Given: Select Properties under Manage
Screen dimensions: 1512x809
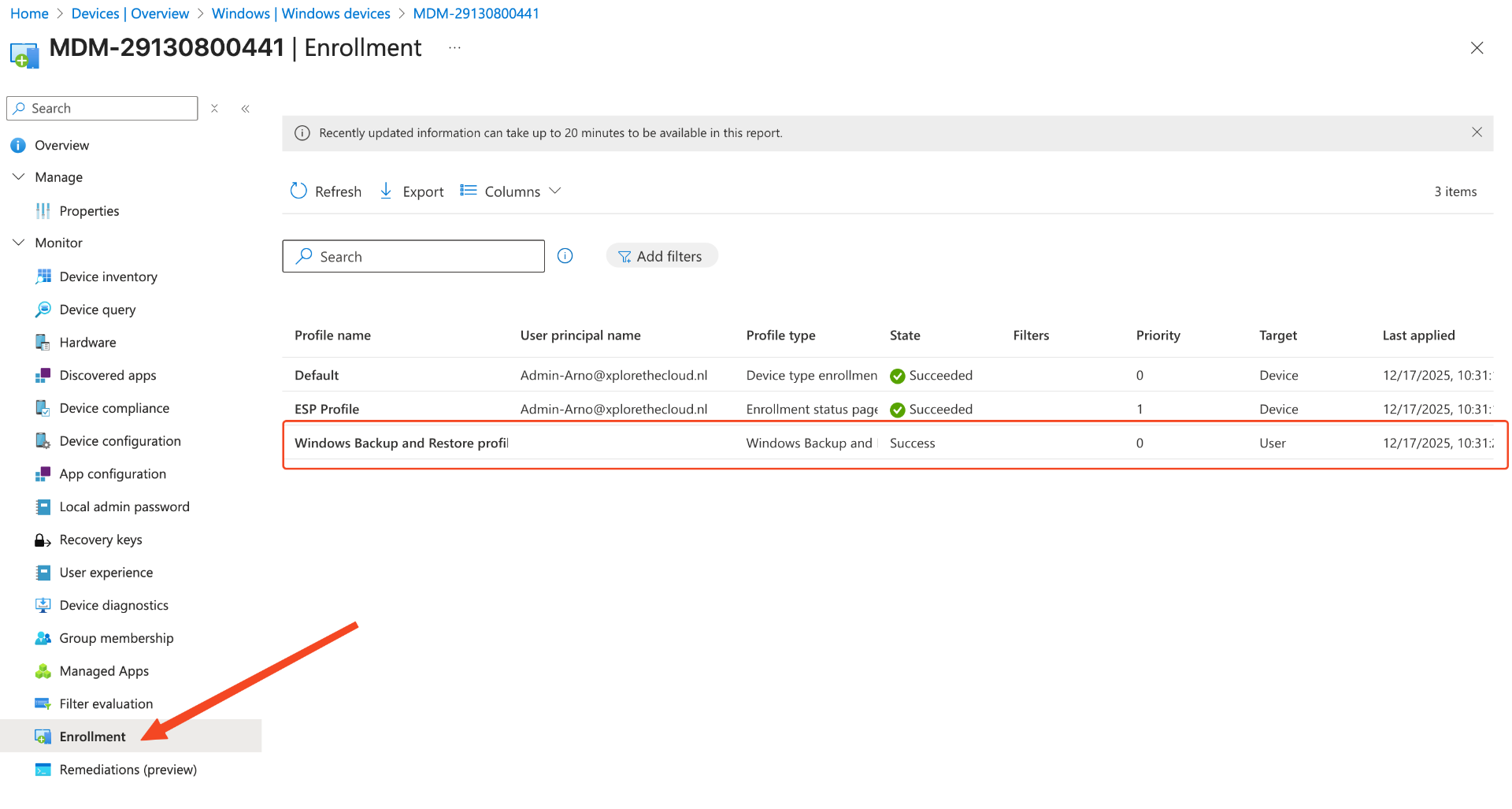Looking at the screenshot, I should 89,210.
